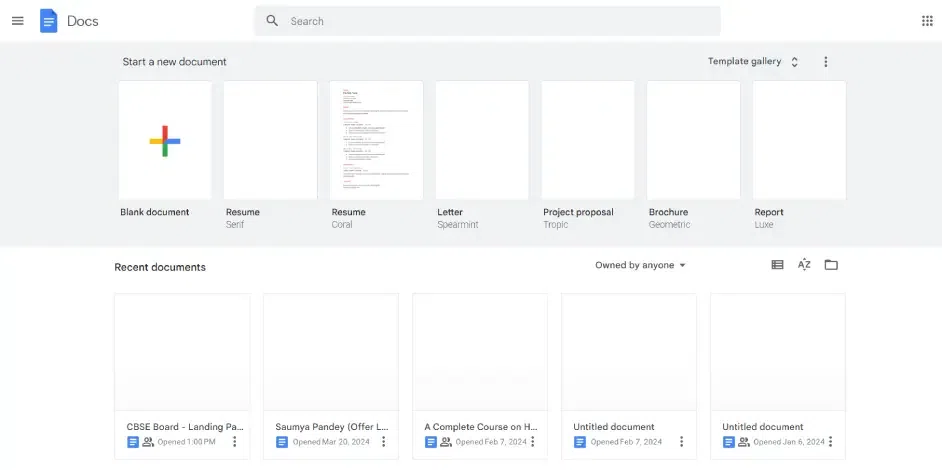Open more options beside Template gallery
Screen dimensions: 942x470
(x=826, y=62)
